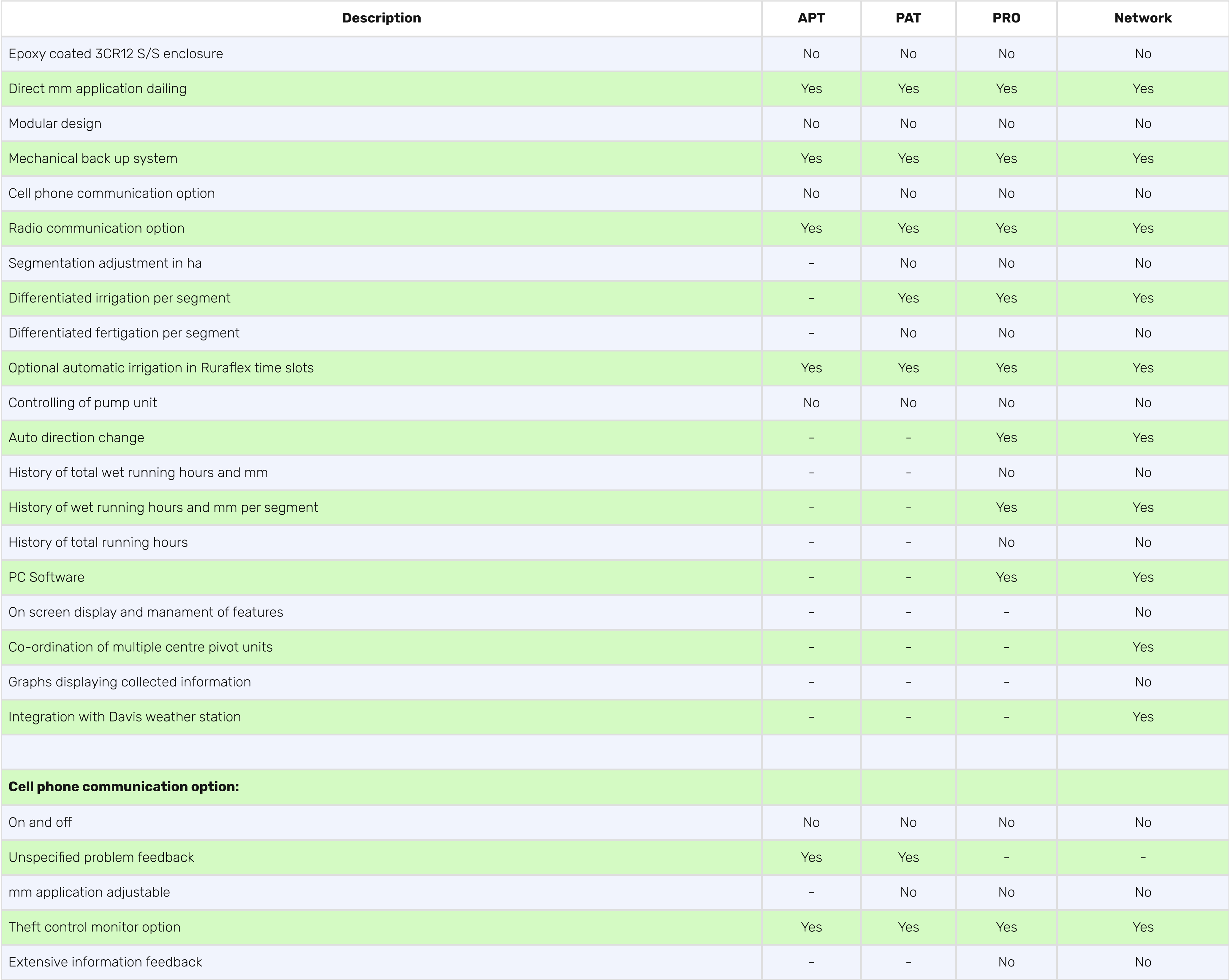The height and width of the screenshot is (980, 1229).
Task: Click the Network column header
Action: (x=1143, y=18)
